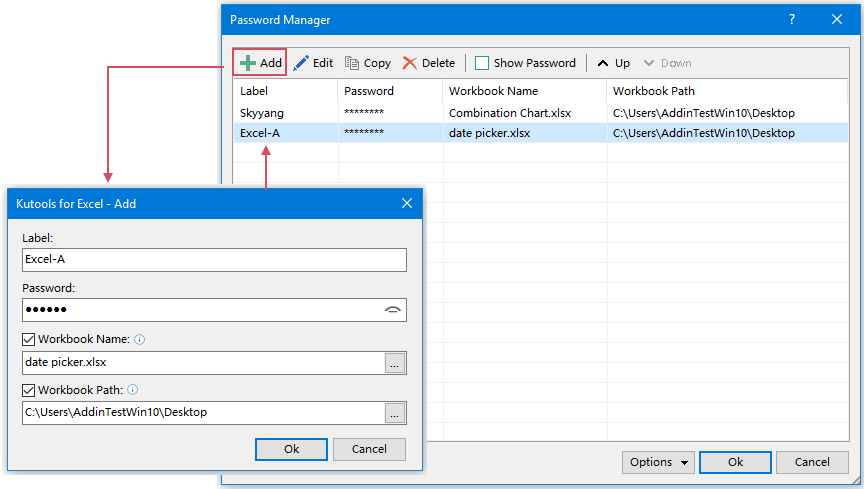This screenshot has width=864, height=489.
Task: Move entry Up with arrow icon
Action: coord(603,63)
